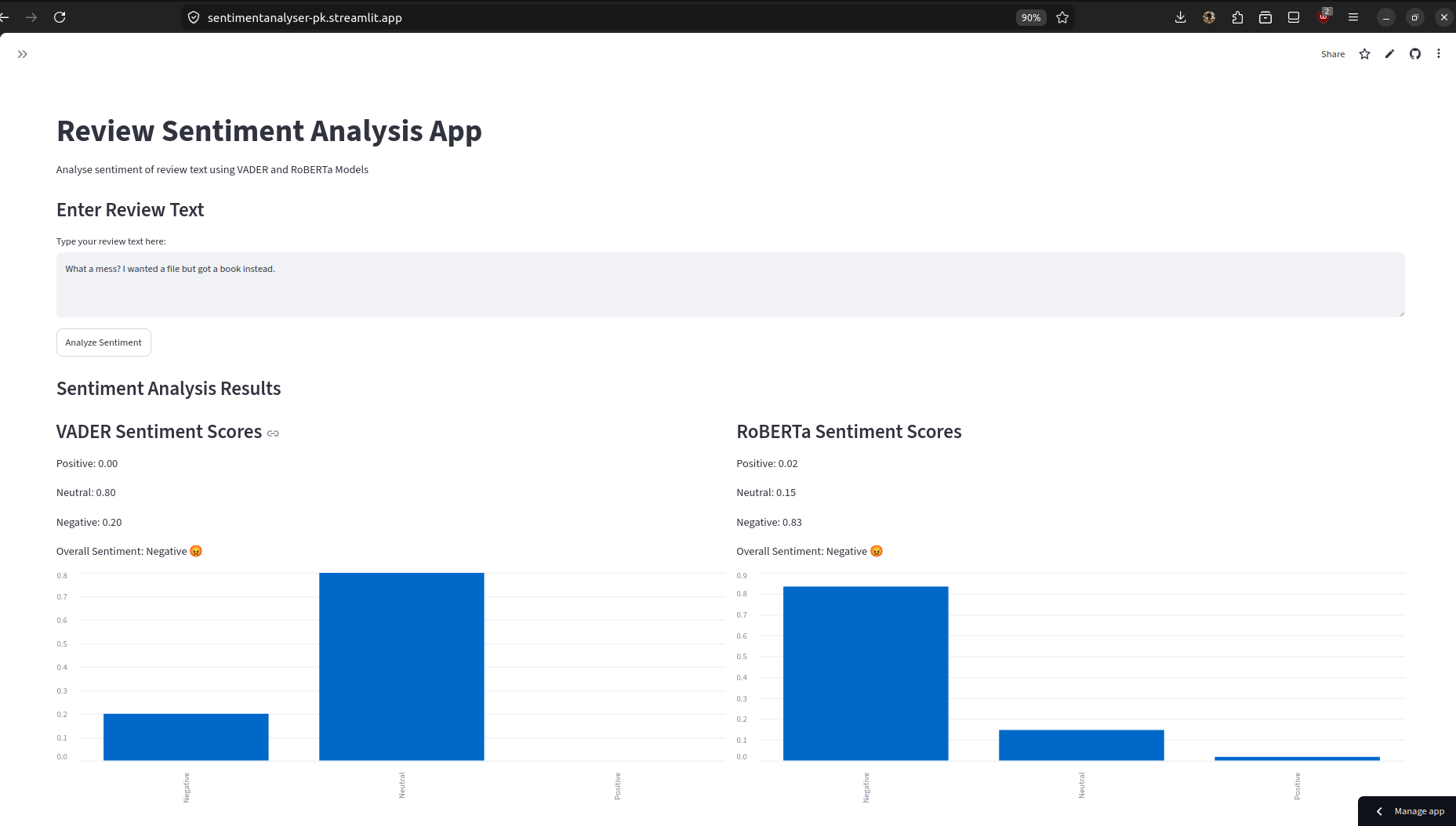
Task: Go back in browser history
Action: 4,17
